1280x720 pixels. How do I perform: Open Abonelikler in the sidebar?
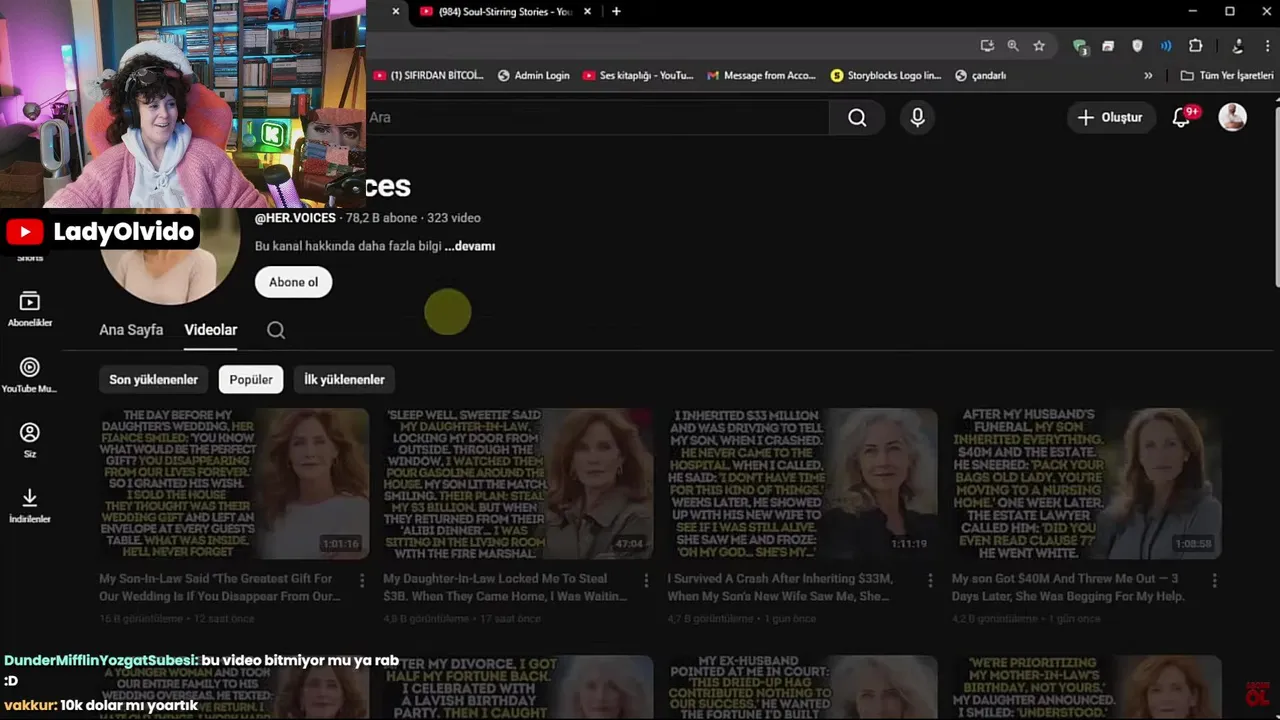tap(30, 309)
